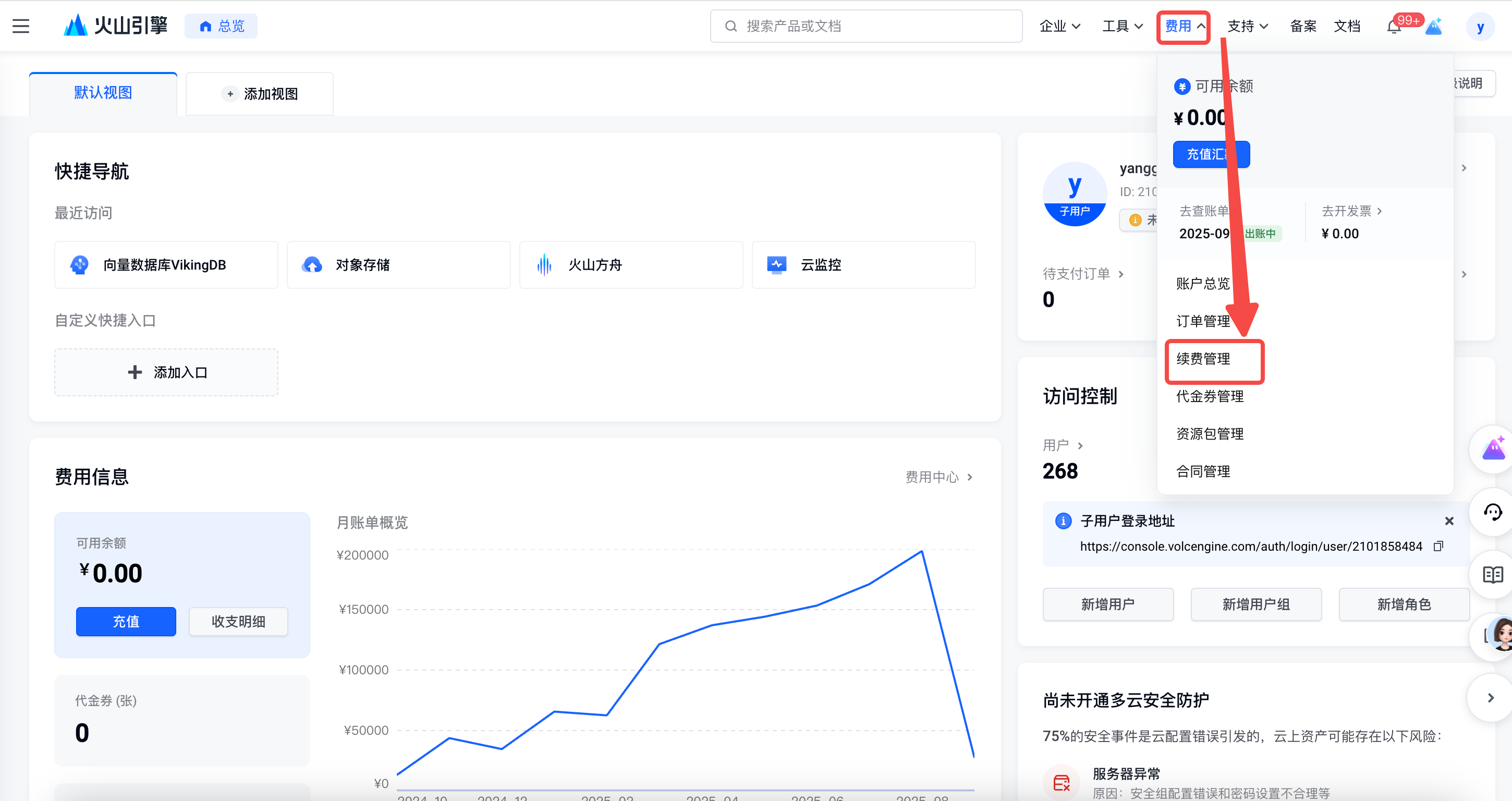Expand the 支持 dropdown menu
Viewport: 1512px width, 801px height.
point(1247,26)
